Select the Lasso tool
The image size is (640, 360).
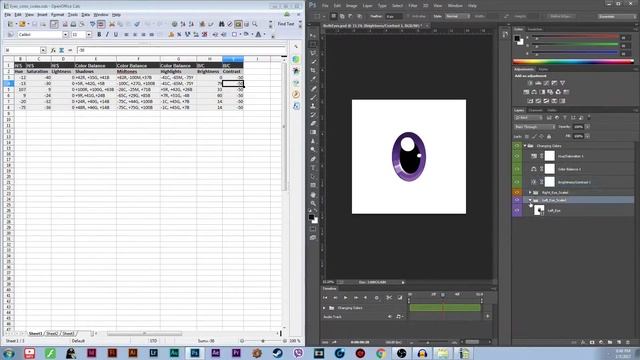pos(313,53)
